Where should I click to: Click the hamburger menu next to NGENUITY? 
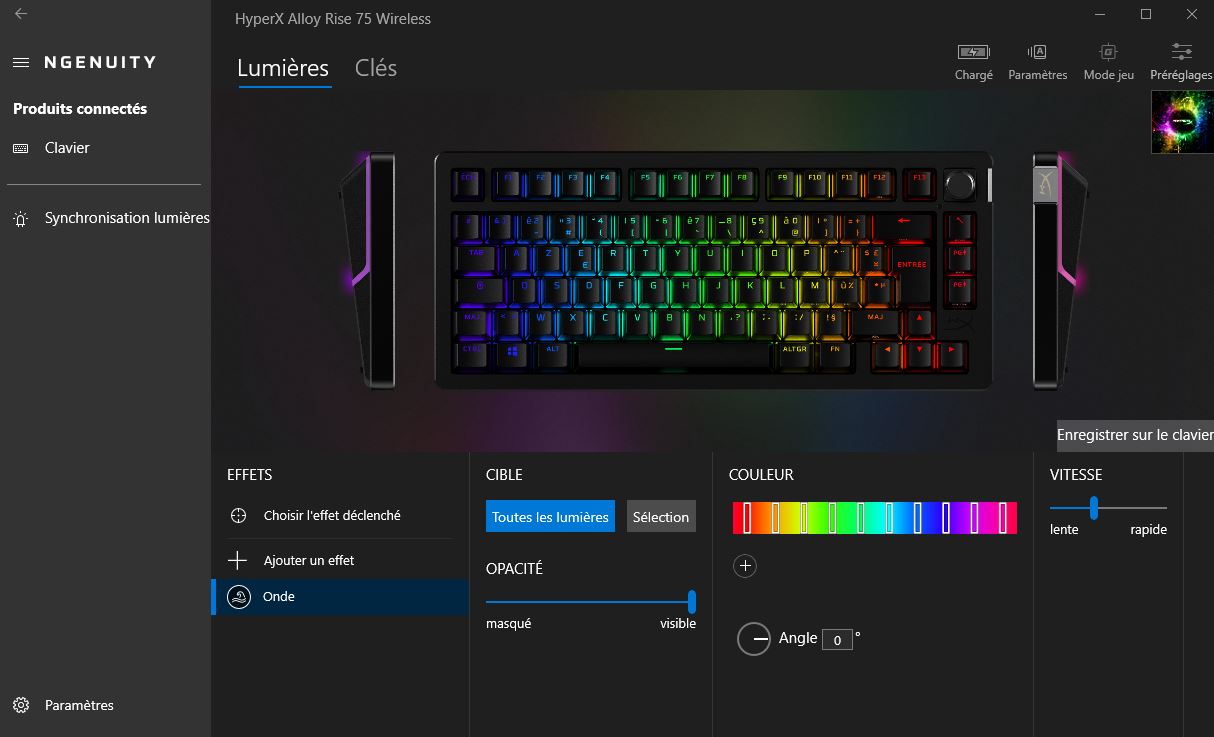21,62
